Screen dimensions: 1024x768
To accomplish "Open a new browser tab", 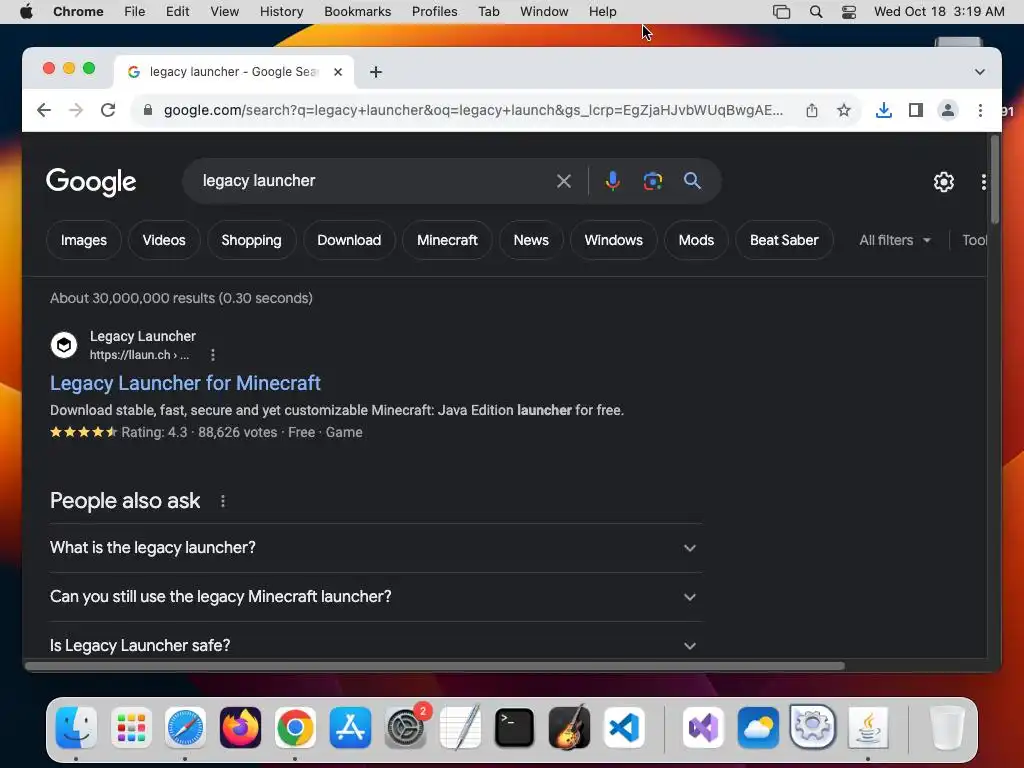I will (376, 72).
